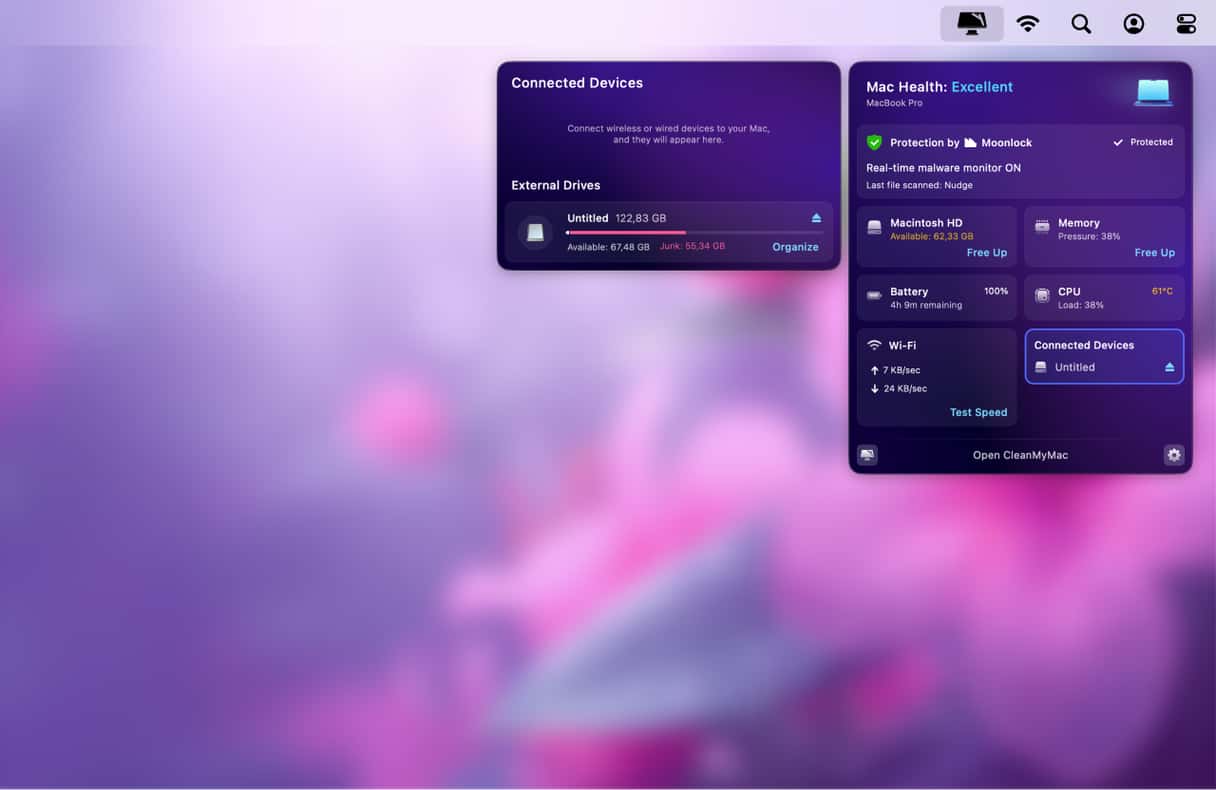Screen dimensions: 1216x790
Task: Open the CleanMyMac menu bar icon
Action: pyautogui.click(x=972, y=23)
